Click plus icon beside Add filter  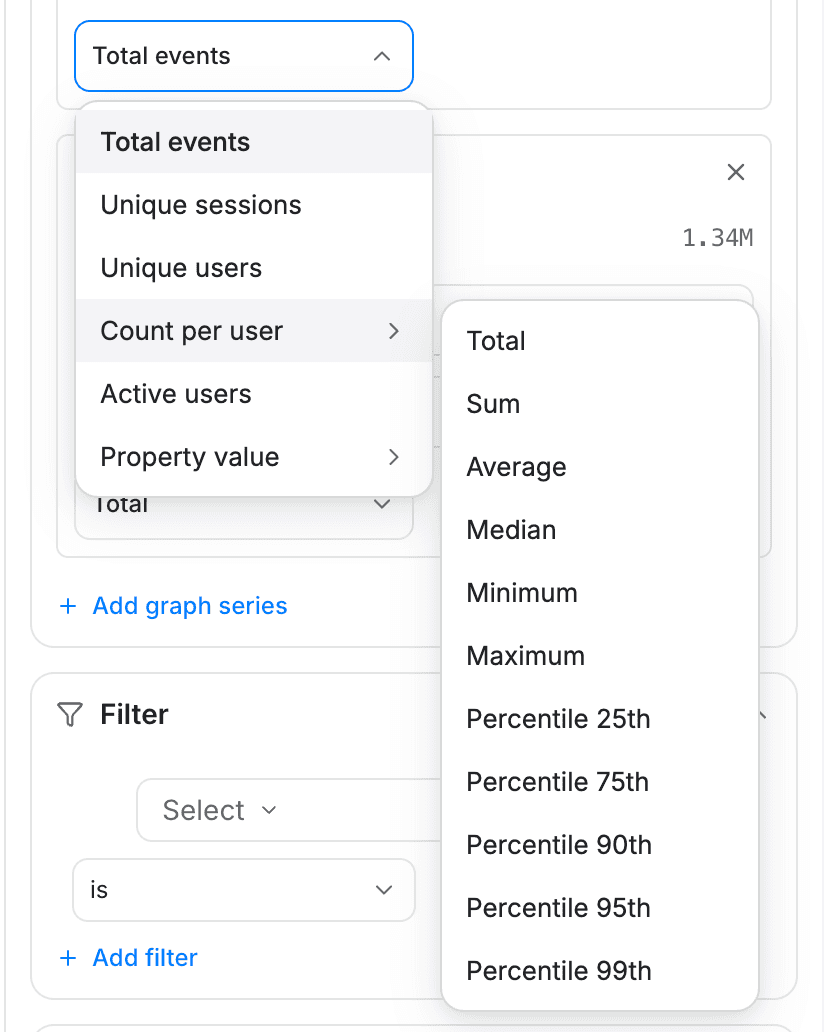68,958
